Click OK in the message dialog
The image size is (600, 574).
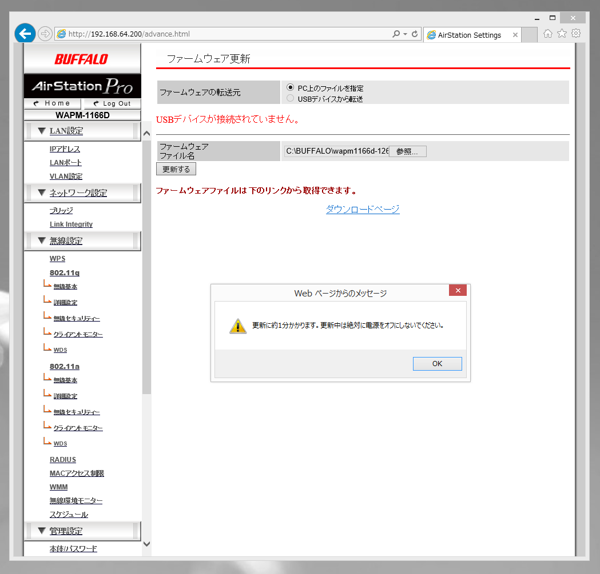(437, 364)
